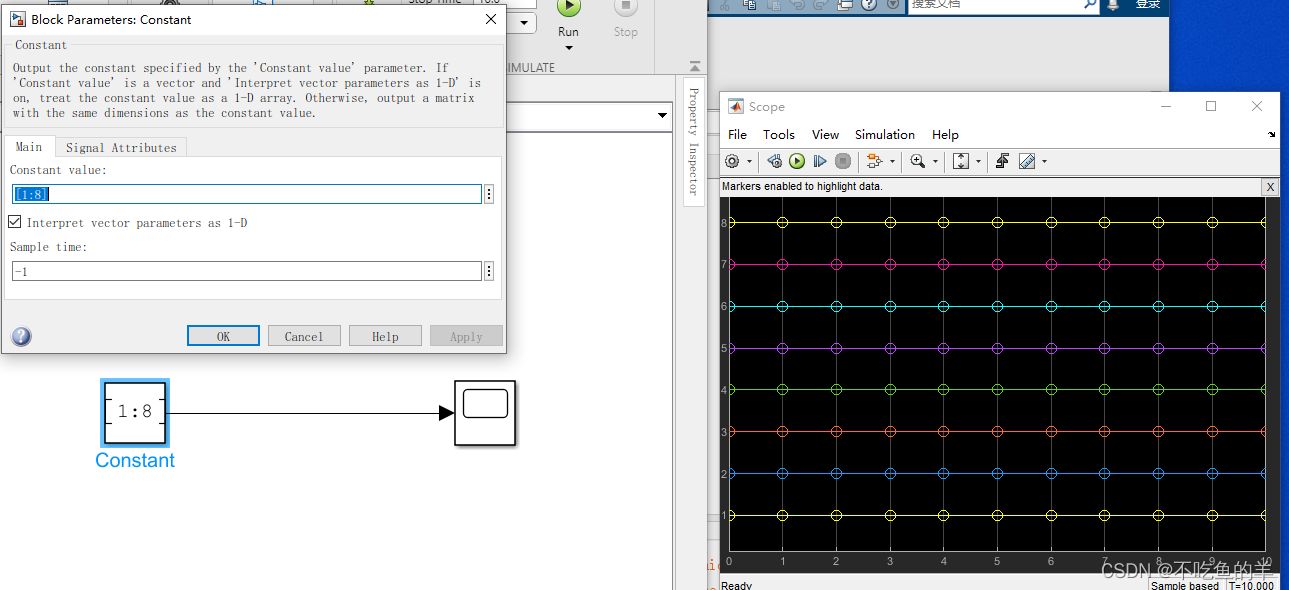Dismiss the markers enabled message bar
The image size is (1289, 590).
point(1270,187)
